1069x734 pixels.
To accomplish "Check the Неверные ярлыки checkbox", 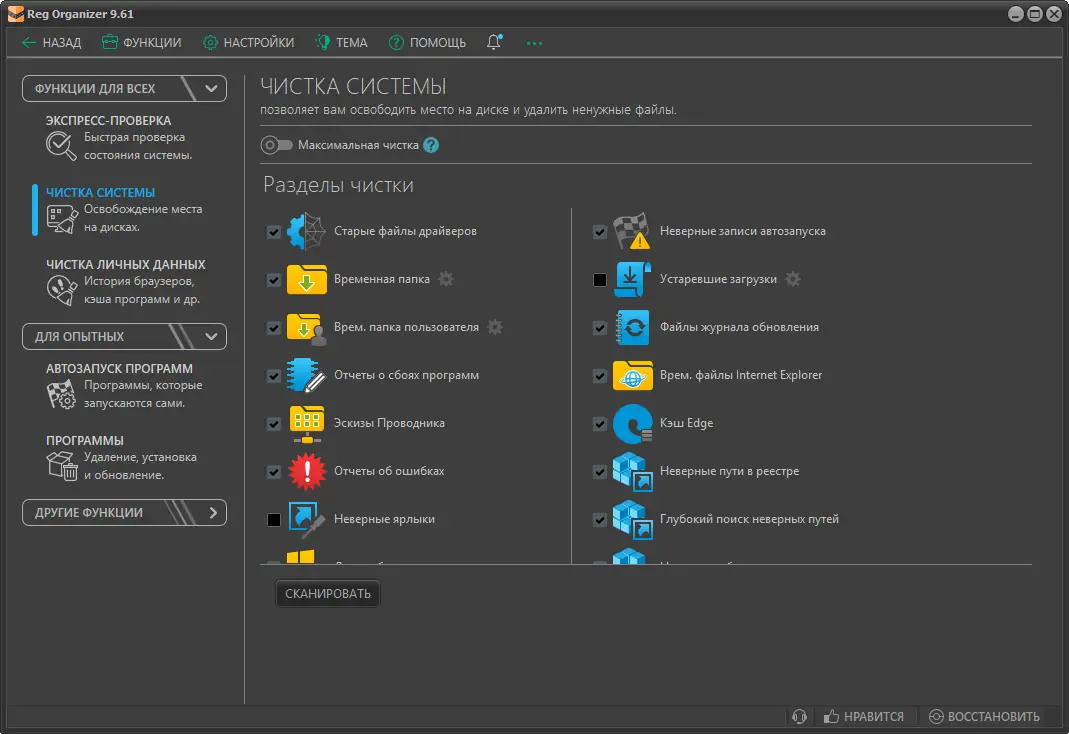I will [x=274, y=520].
